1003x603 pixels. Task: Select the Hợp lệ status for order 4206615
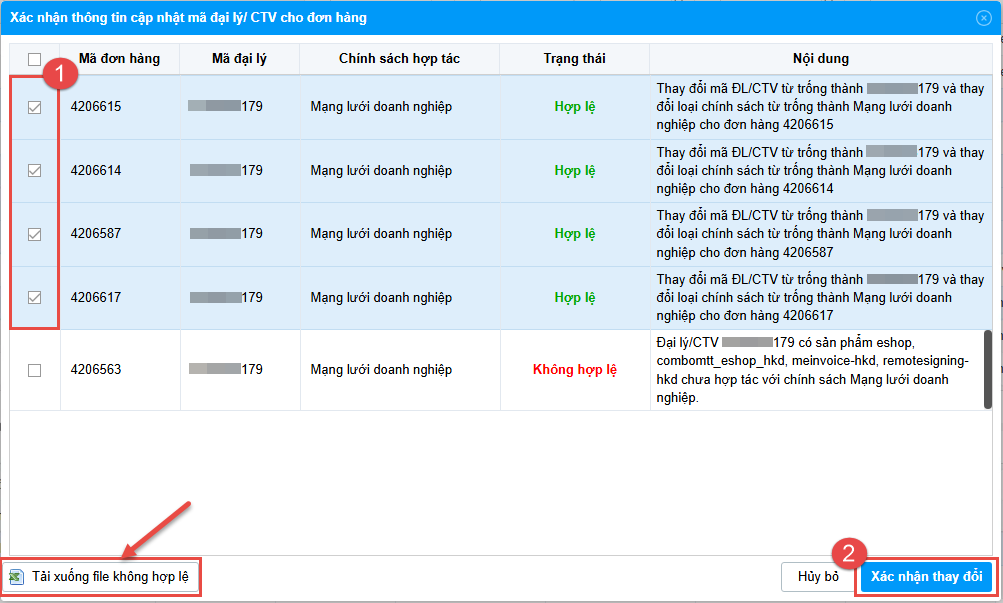point(574,107)
